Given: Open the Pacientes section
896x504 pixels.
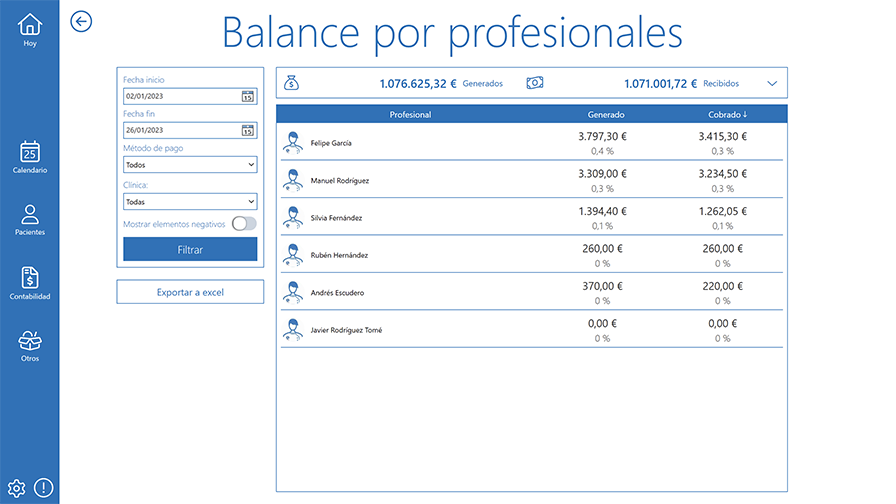Looking at the screenshot, I should click(x=30, y=220).
